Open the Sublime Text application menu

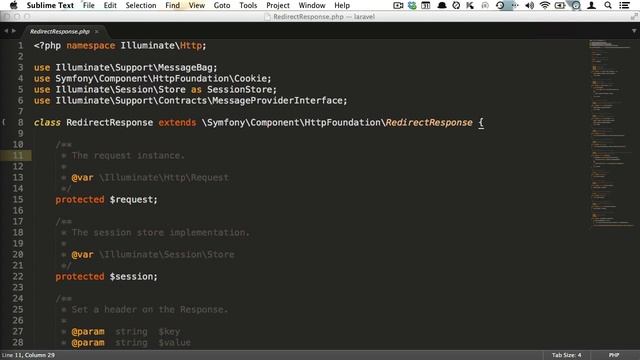[x=50, y=5]
